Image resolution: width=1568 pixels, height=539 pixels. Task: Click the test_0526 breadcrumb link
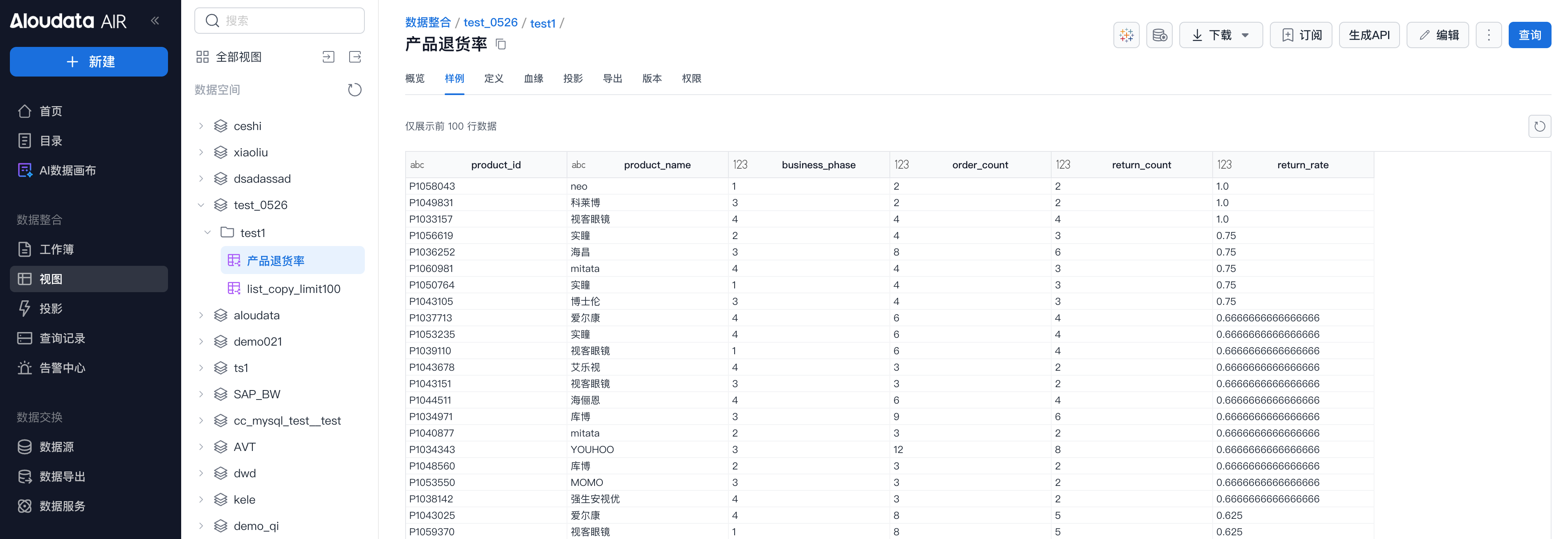coord(490,23)
